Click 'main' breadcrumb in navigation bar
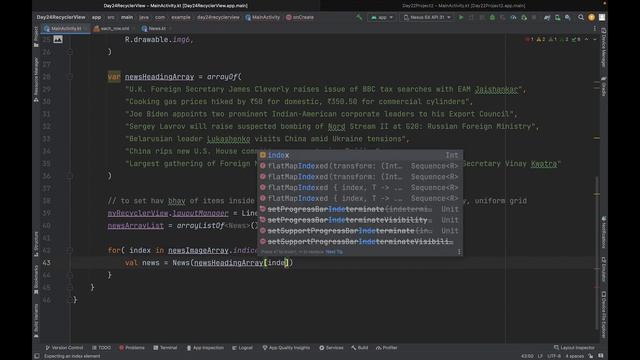Viewport: 640px width, 360px height. [127, 18]
